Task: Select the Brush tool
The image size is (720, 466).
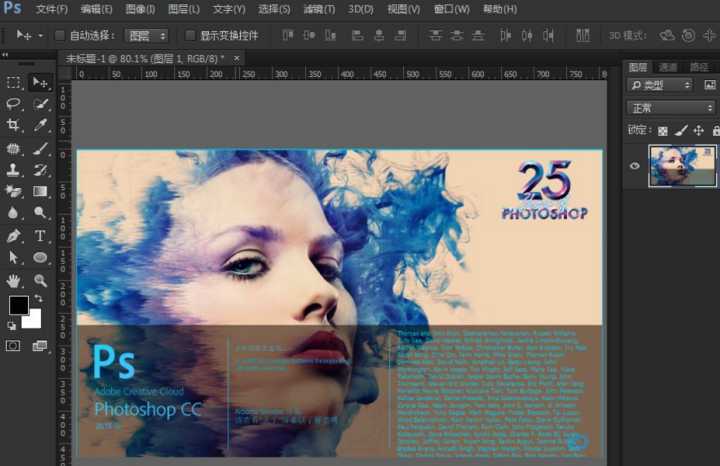Action: 40,148
